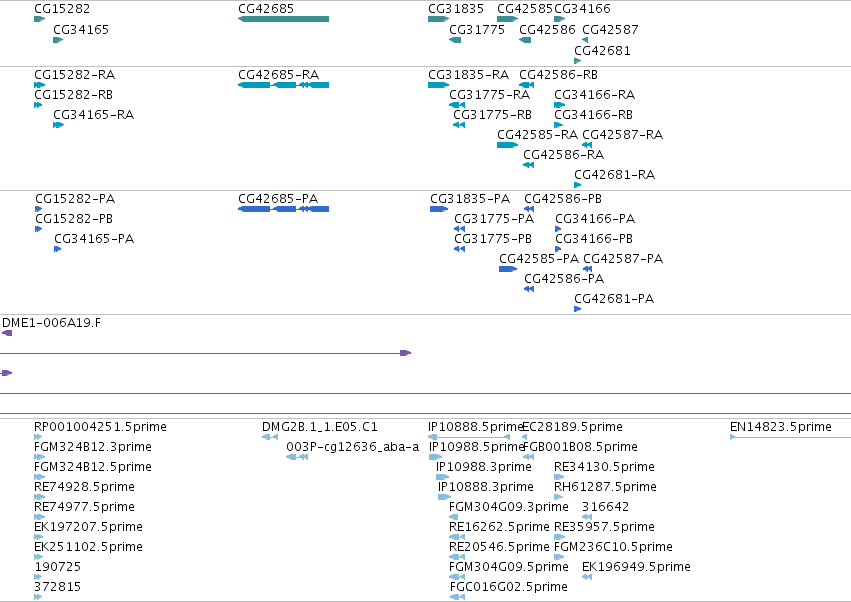The height and width of the screenshot is (602, 851).
Task: Select transcript CG42681-RA label
Action: pos(614,175)
